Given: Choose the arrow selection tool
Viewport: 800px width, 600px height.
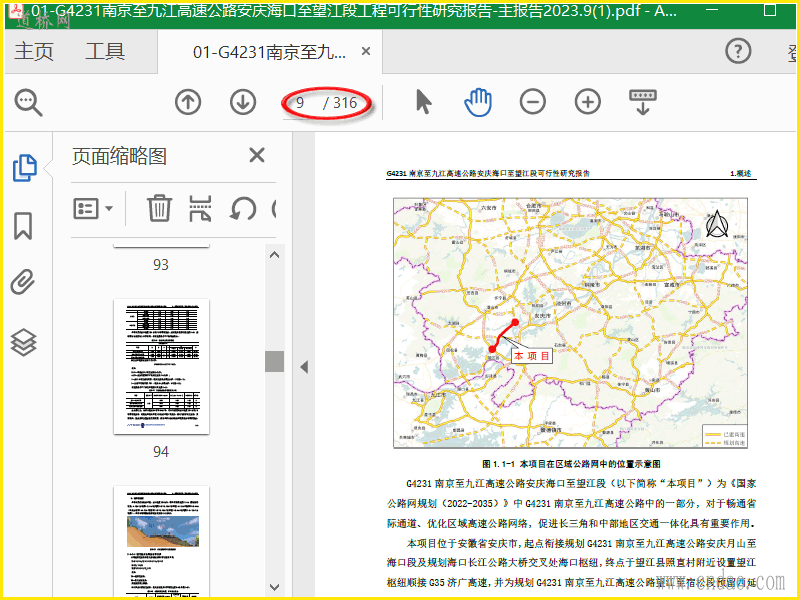Looking at the screenshot, I should [x=423, y=102].
